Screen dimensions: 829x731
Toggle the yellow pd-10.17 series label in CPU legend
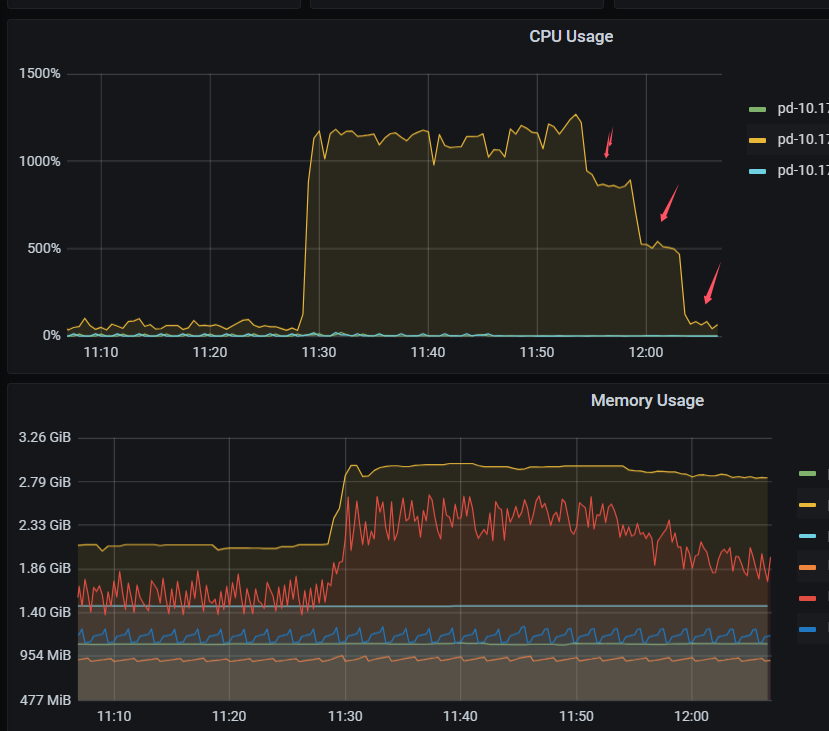[803, 139]
